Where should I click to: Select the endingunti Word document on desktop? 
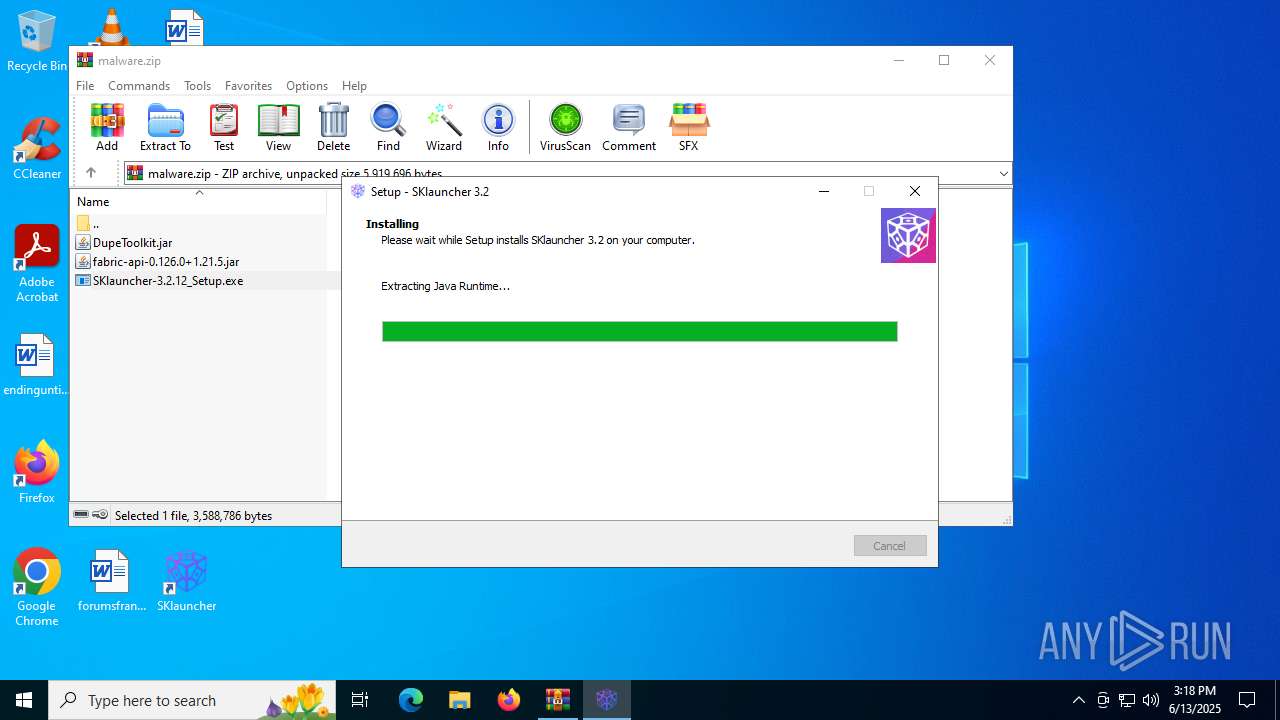click(x=37, y=365)
